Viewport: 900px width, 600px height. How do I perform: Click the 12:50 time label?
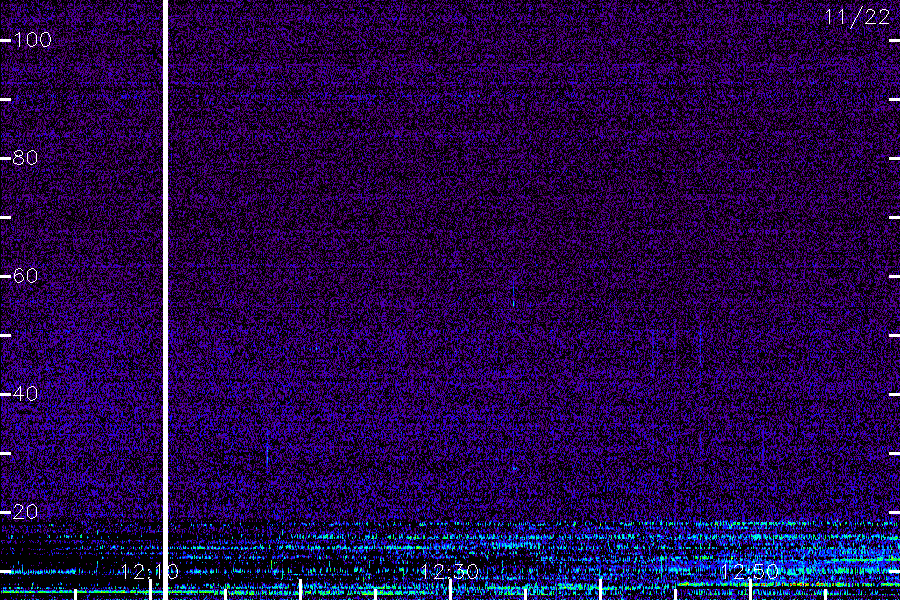click(x=749, y=571)
